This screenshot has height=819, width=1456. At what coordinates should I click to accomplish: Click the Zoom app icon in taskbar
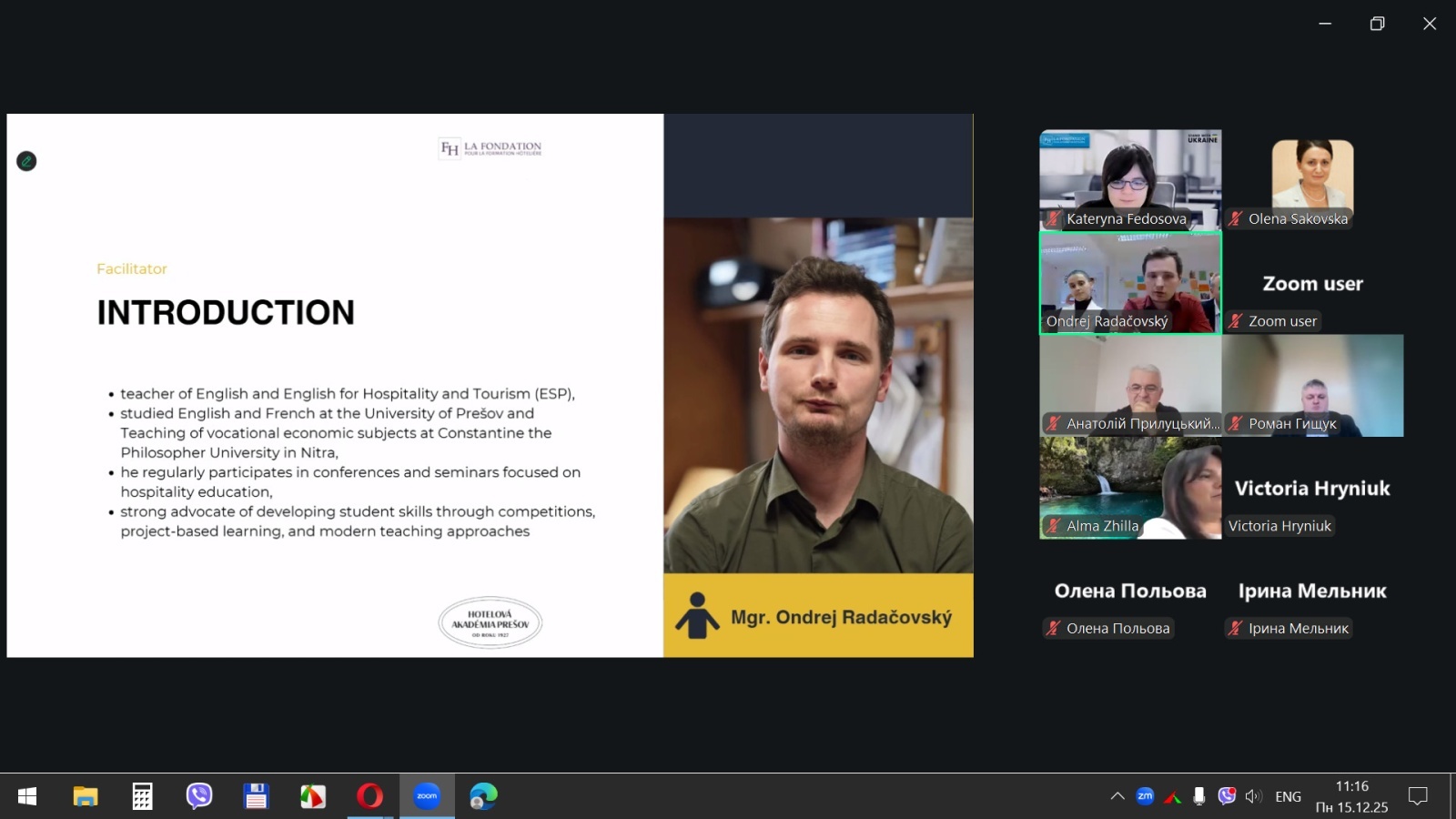tap(427, 796)
